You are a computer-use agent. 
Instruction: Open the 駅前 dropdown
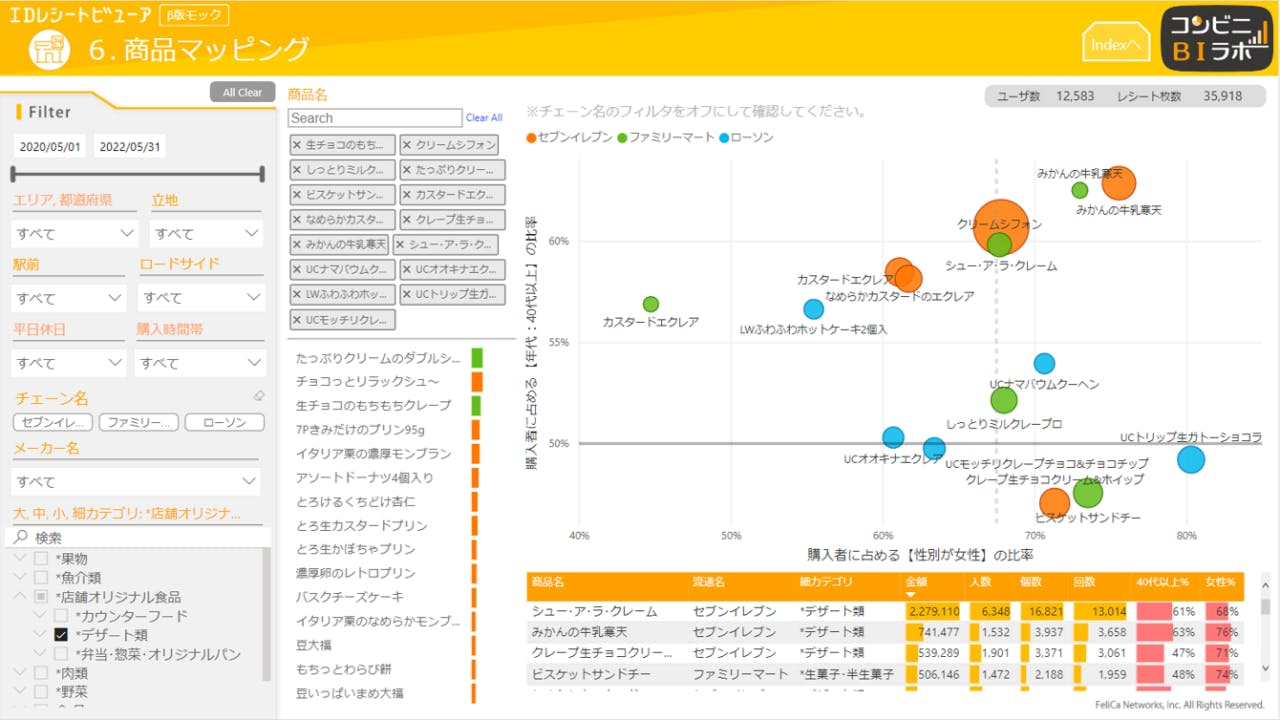tap(69, 298)
